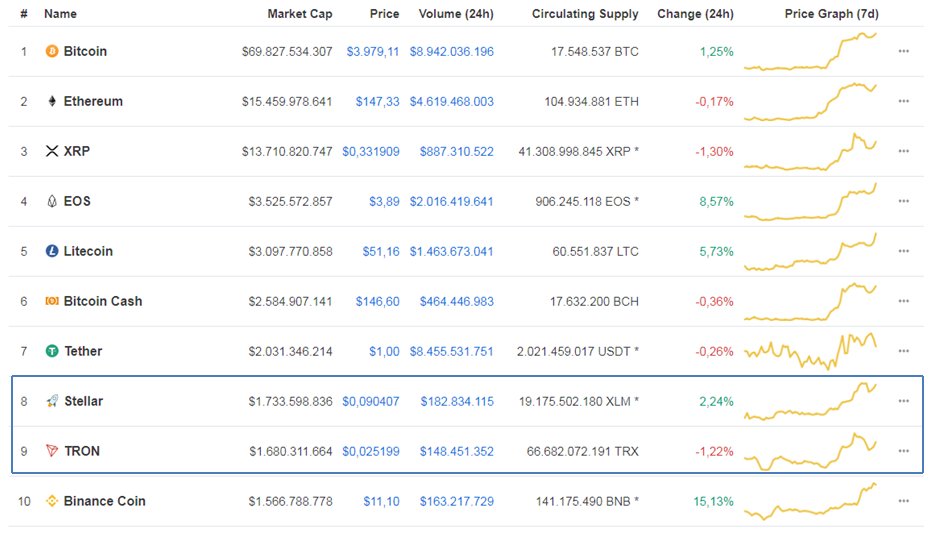This screenshot has height=534, width=936.
Task: Open the three-dot menu for Bitcoin
Action: (x=903, y=51)
